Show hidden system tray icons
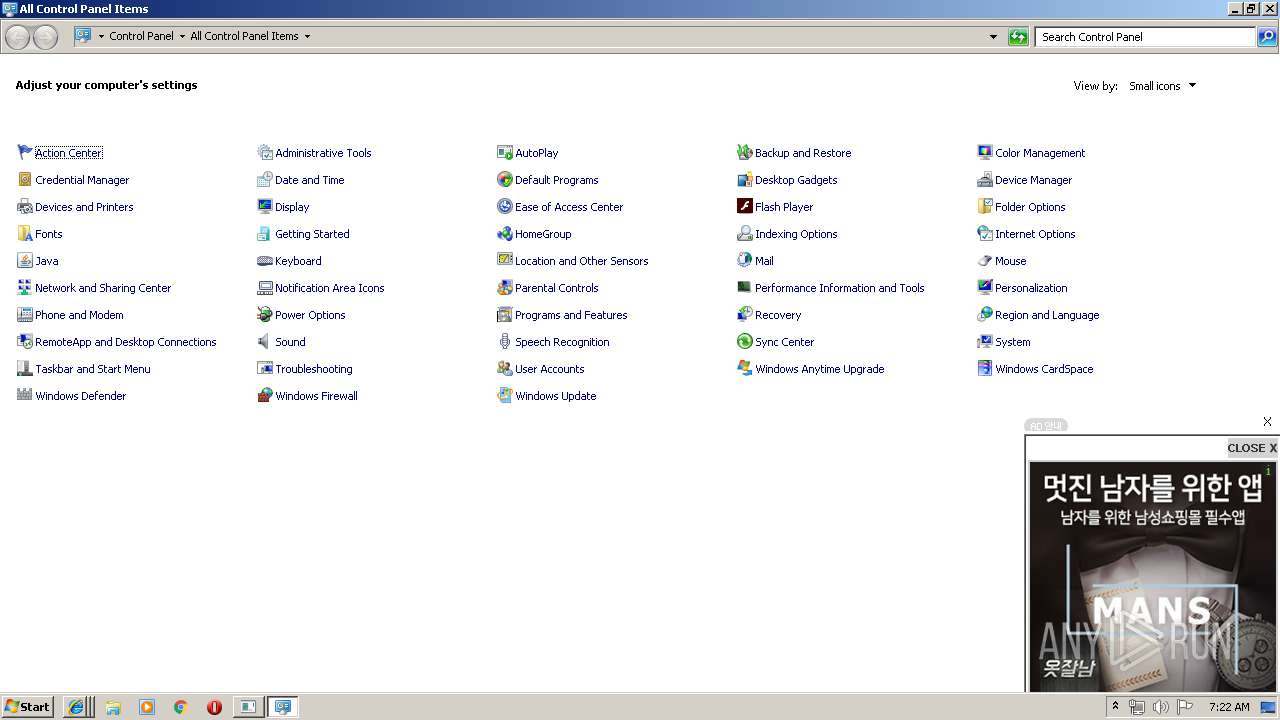The height and width of the screenshot is (720, 1280). (1115, 706)
